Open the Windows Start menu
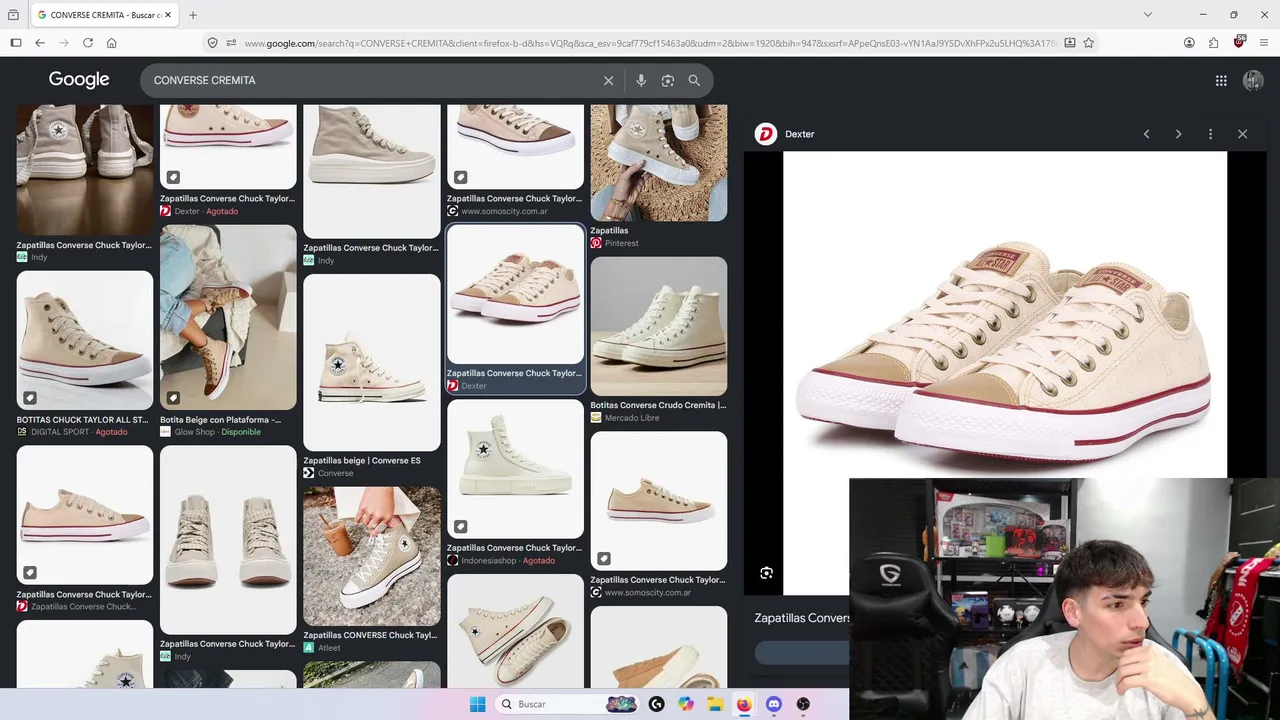Viewport: 1280px width, 720px height. tap(477, 704)
